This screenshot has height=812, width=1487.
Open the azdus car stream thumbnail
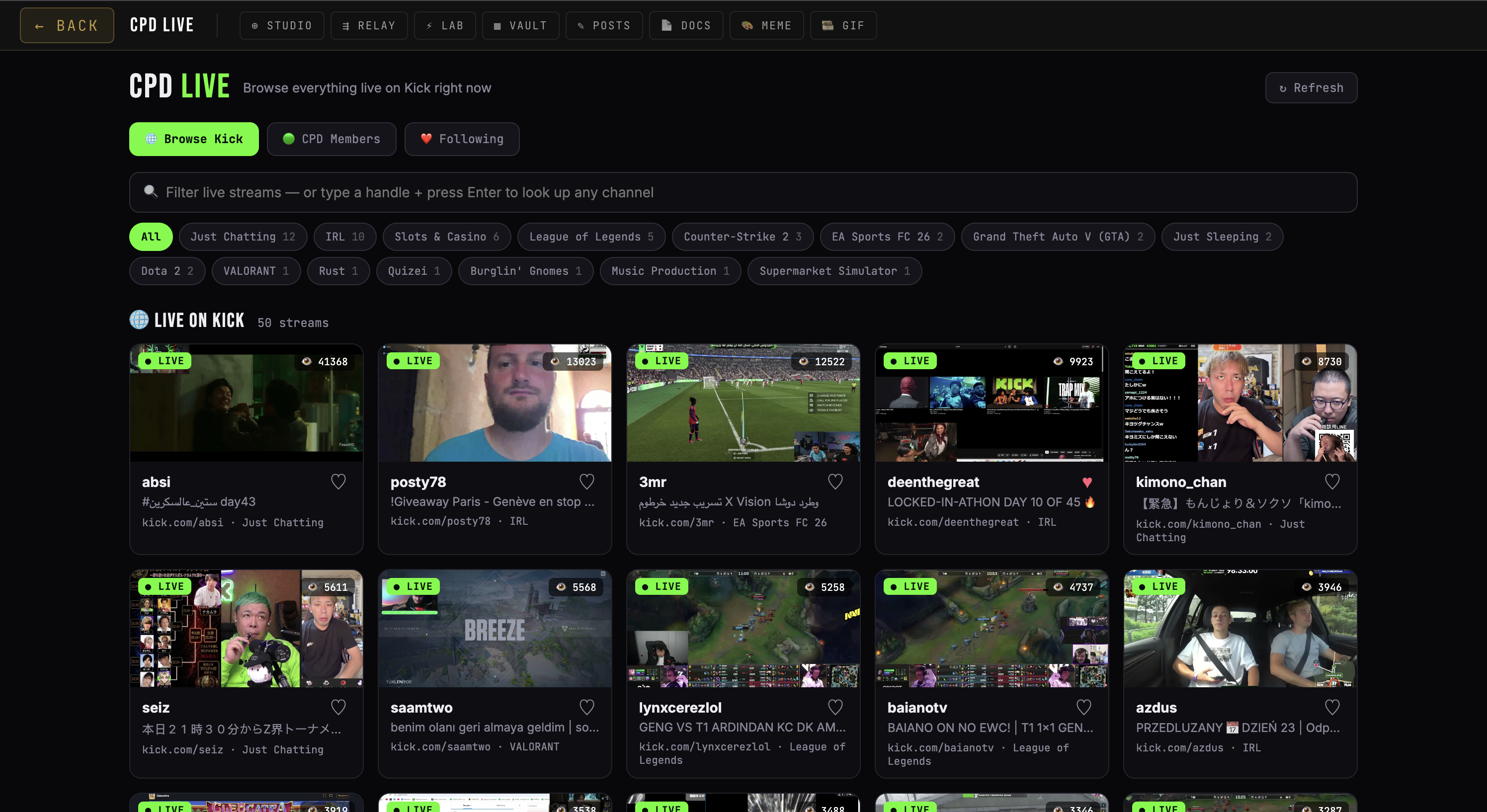(x=1240, y=629)
